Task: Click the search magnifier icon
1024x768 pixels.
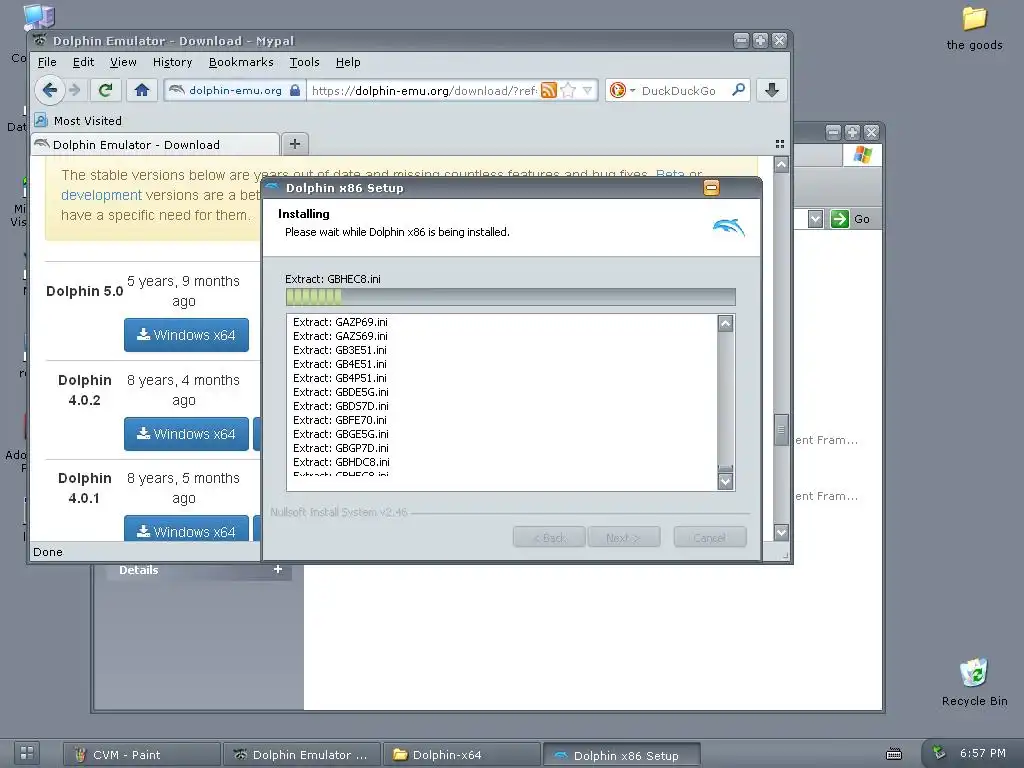Action: click(x=739, y=89)
